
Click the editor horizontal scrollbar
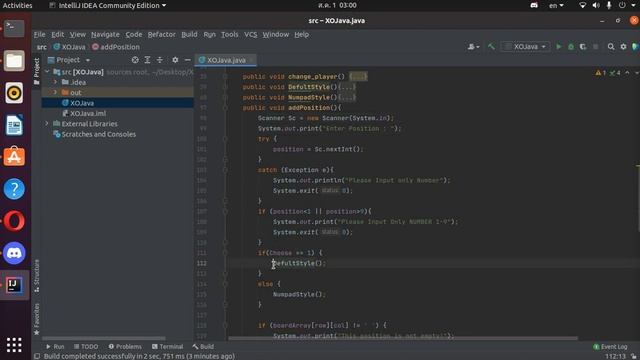coord(403,338)
